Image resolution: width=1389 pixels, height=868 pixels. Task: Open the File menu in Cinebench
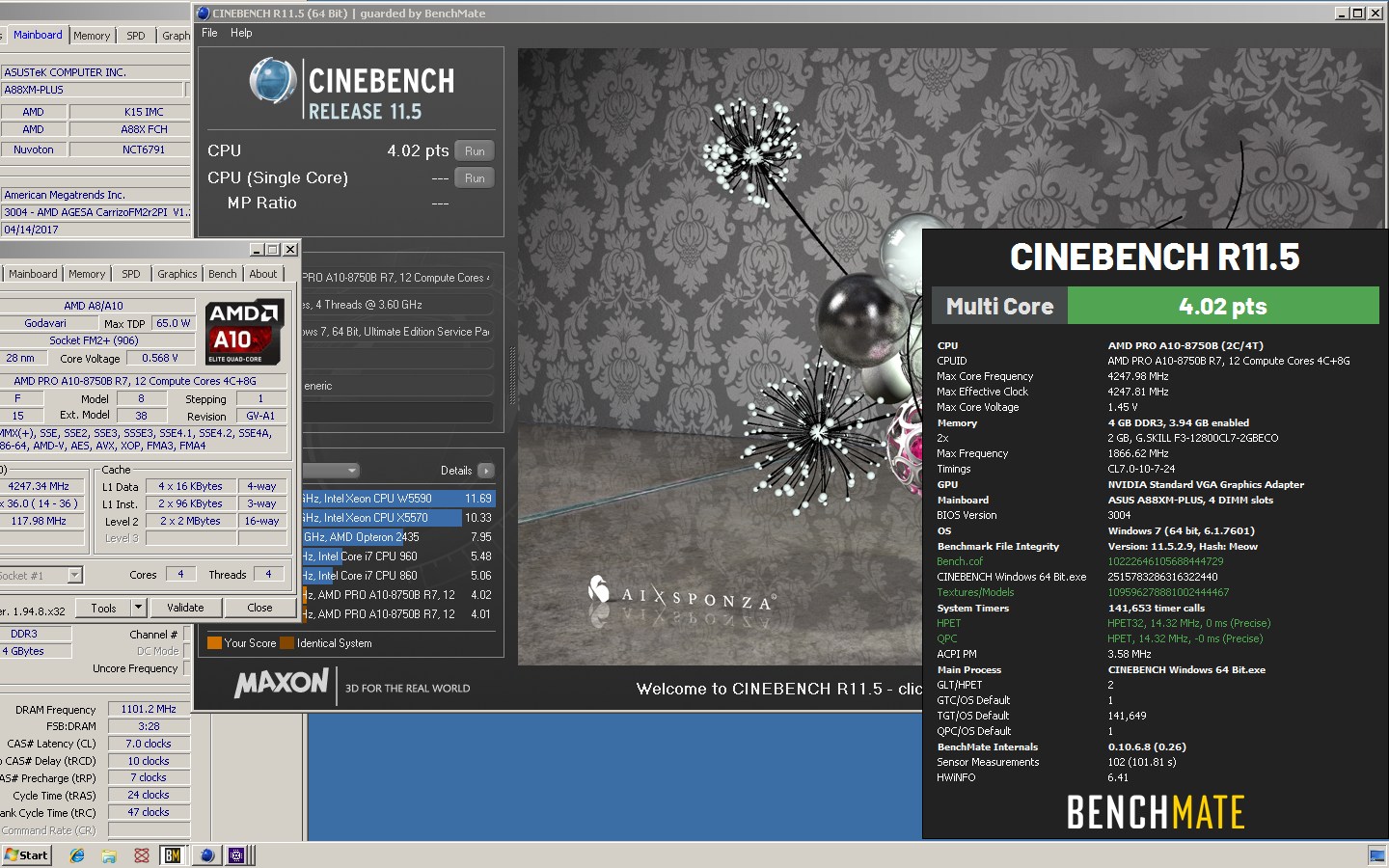pyautogui.click(x=209, y=33)
